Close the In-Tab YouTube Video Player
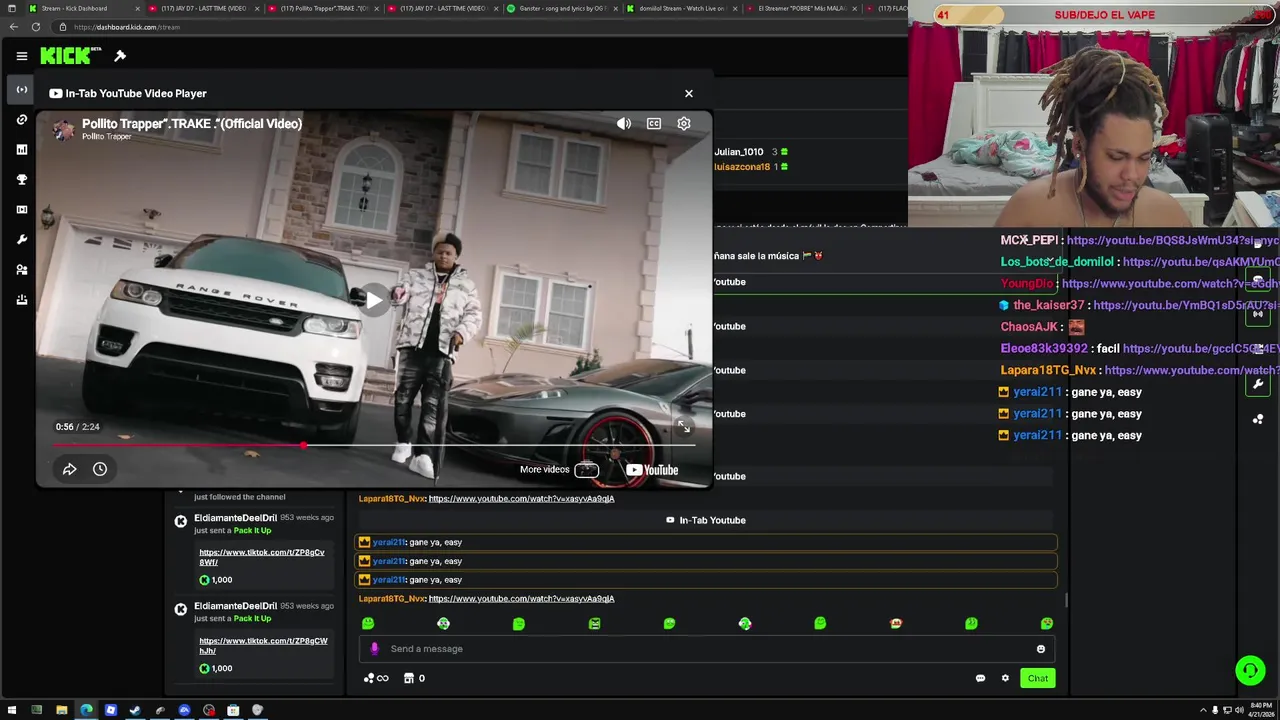The image size is (1280, 720). click(x=688, y=93)
